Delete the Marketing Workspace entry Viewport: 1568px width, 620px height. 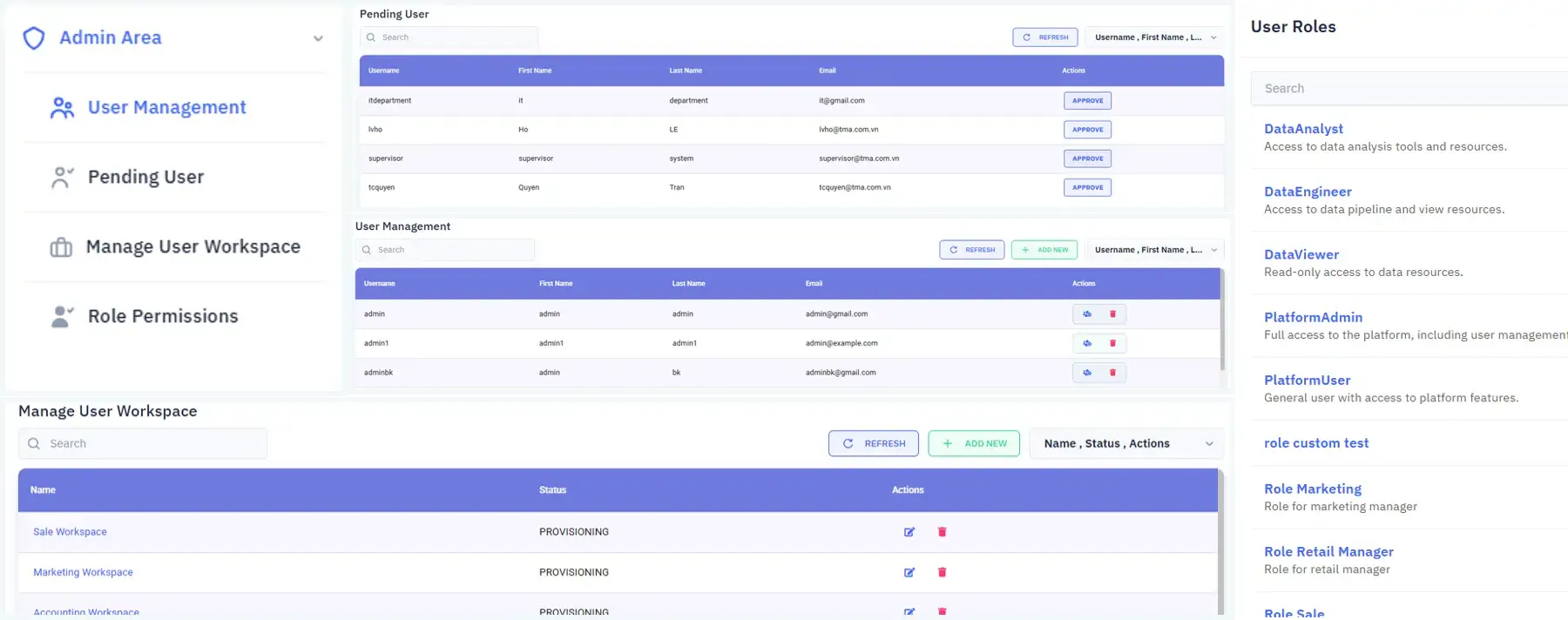pos(942,572)
